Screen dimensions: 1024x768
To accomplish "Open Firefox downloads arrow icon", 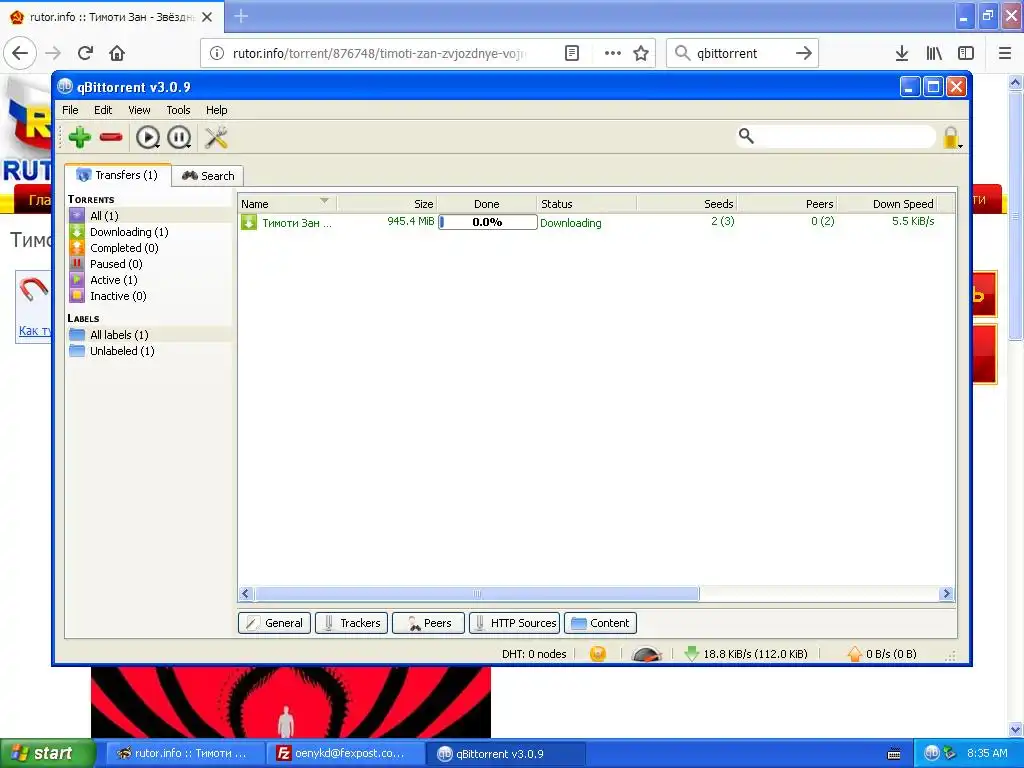I will click(902, 53).
